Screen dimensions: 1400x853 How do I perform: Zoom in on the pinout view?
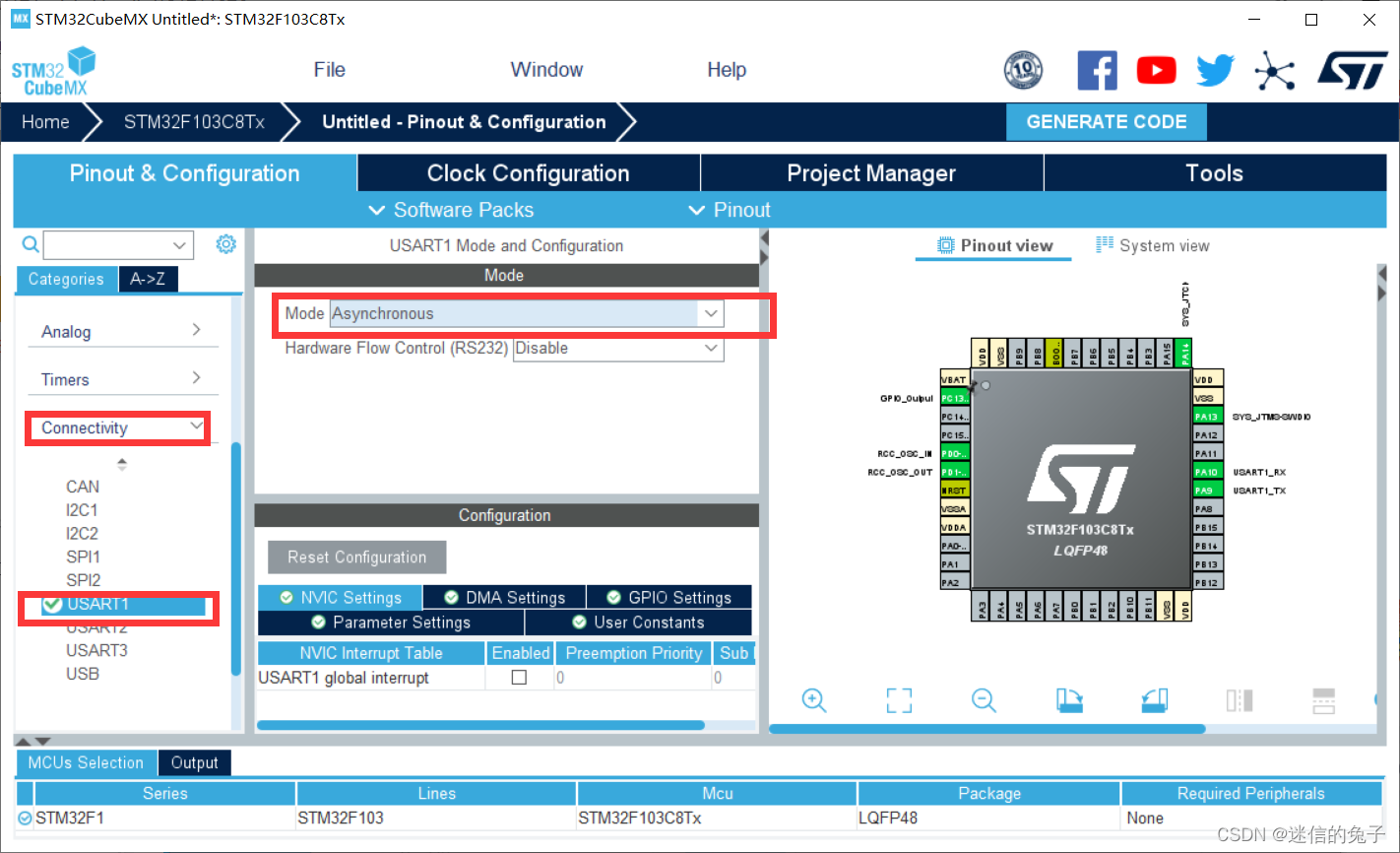(x=814, y=700)
